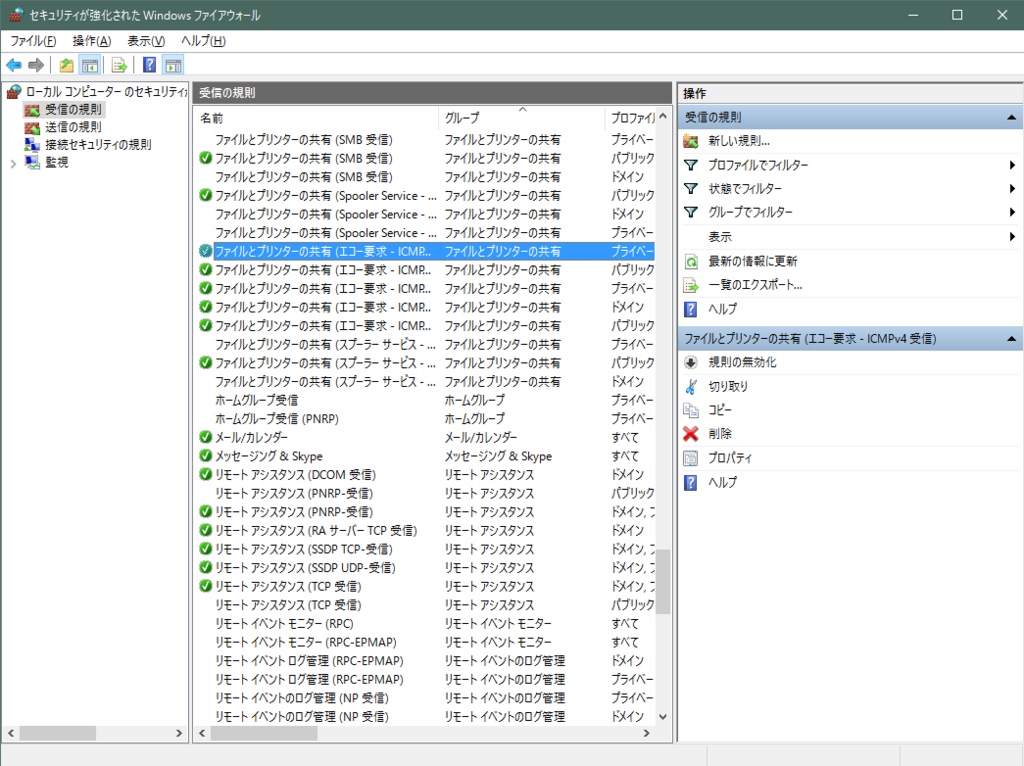Select リモート イベントのログ管理 (NP 受信) プライベート row
1024x766 pixels.
pyautogui.click(x=426, y=698)
